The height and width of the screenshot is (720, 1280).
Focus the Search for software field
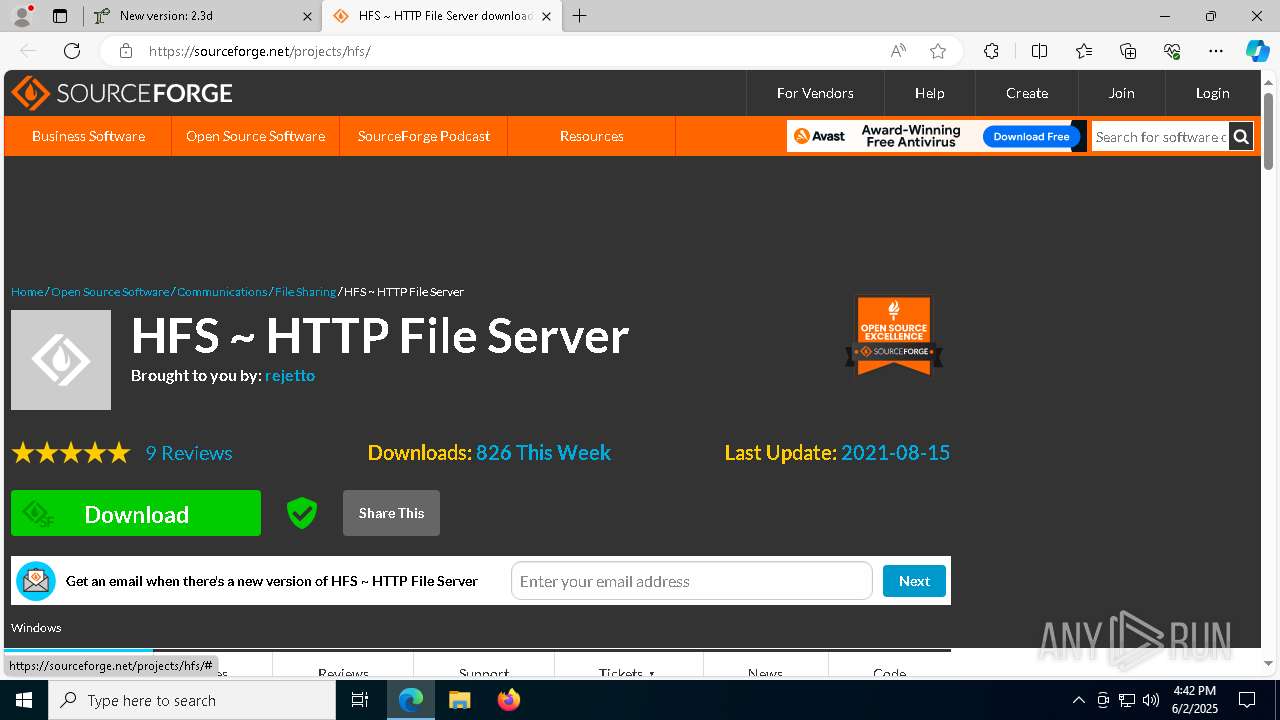[x=1160, y=137]
